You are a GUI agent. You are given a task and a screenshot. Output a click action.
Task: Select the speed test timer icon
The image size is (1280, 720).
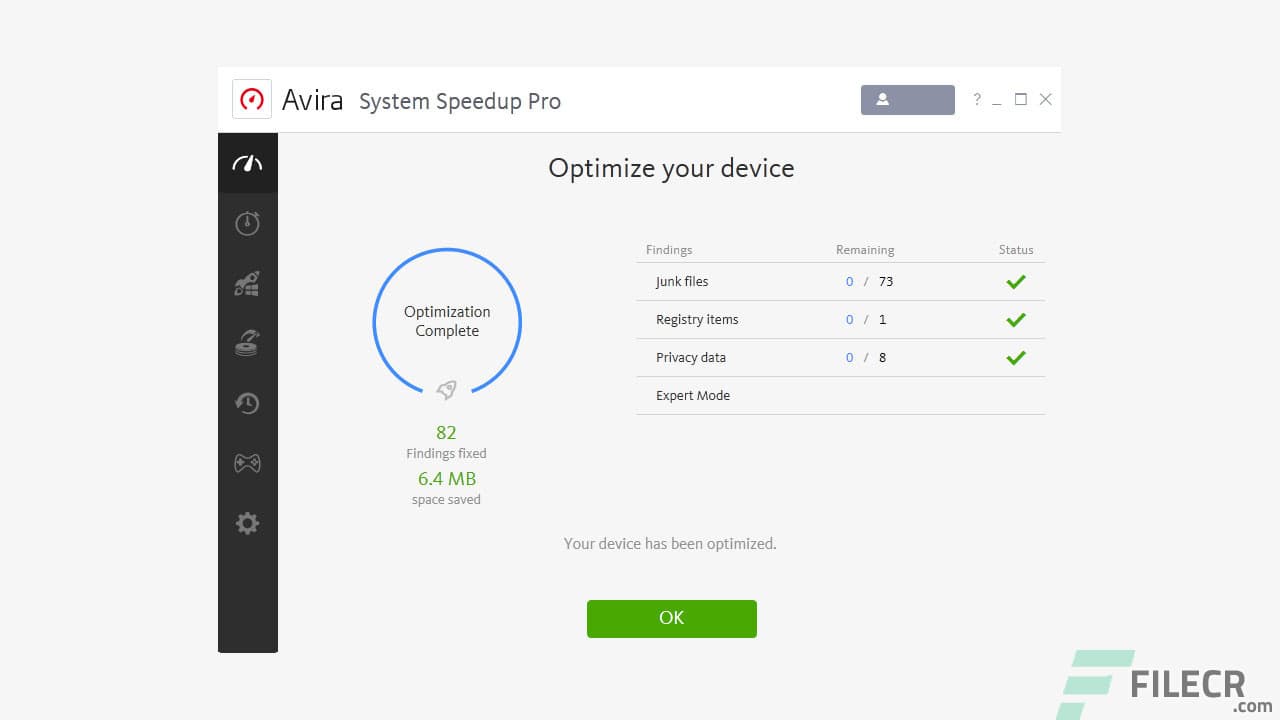pyautogui.click(x=247, y=222)
